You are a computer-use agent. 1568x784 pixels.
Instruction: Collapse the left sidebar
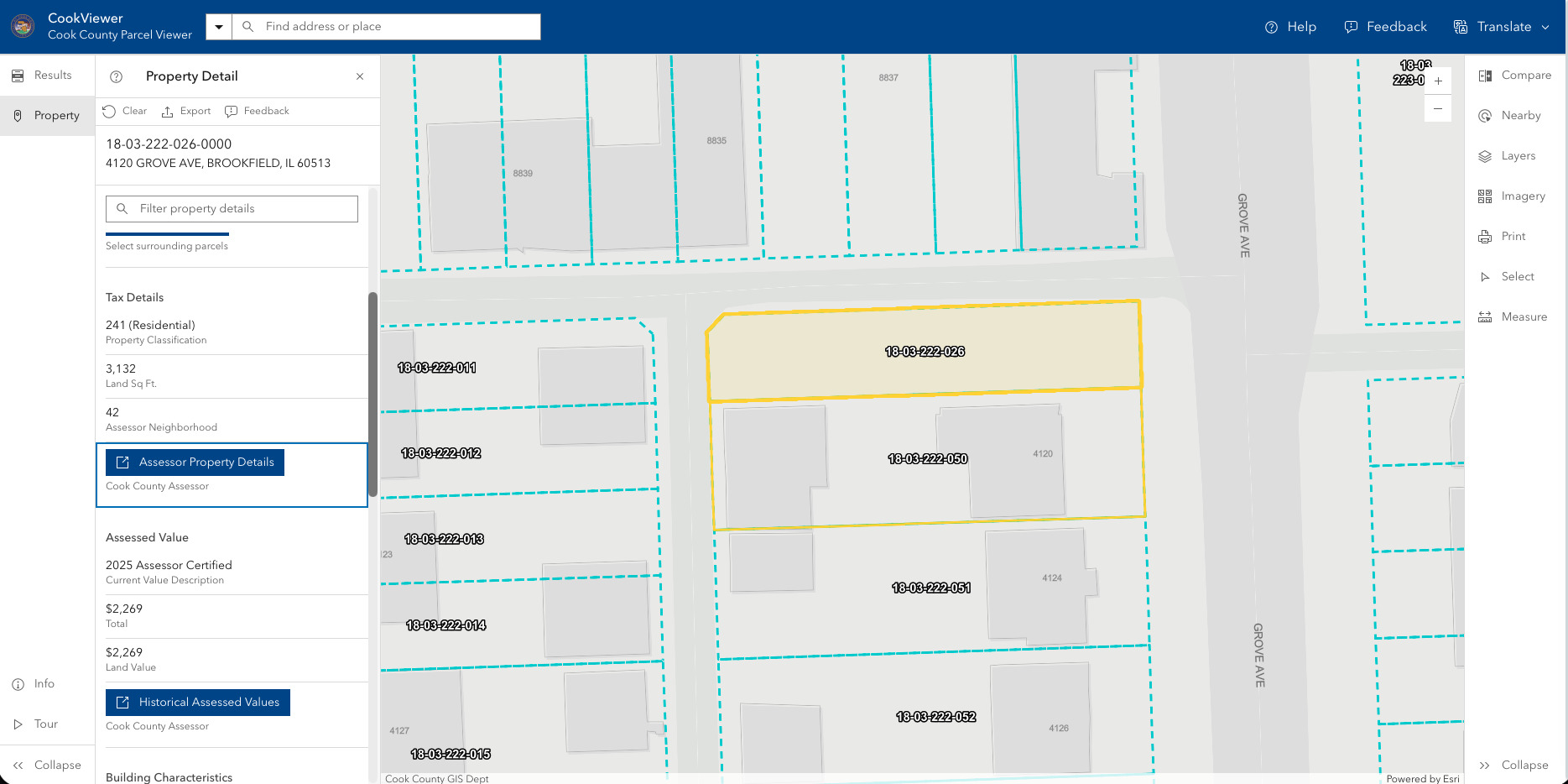47,766
